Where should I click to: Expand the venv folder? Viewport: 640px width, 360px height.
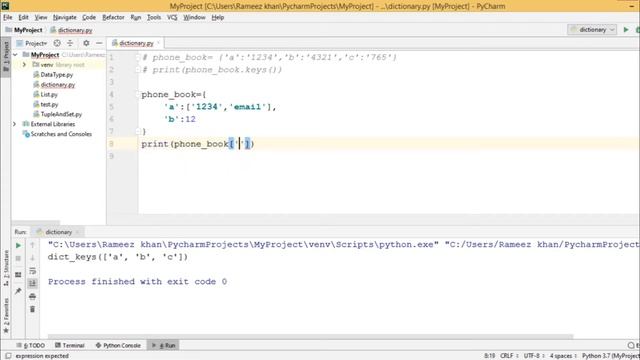tap(24, 64)
